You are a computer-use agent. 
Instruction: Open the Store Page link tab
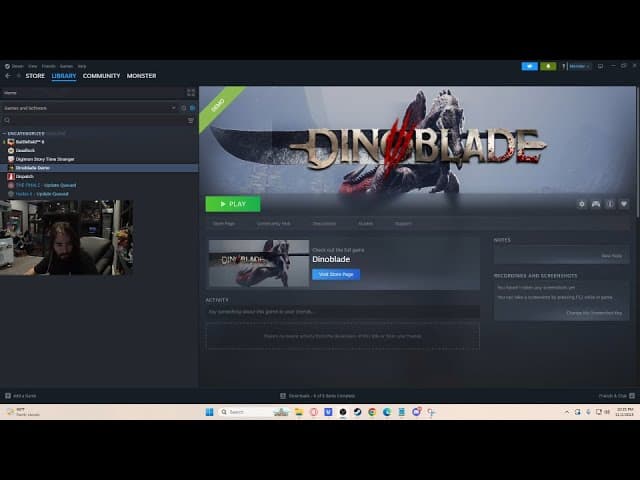(224, 224)
